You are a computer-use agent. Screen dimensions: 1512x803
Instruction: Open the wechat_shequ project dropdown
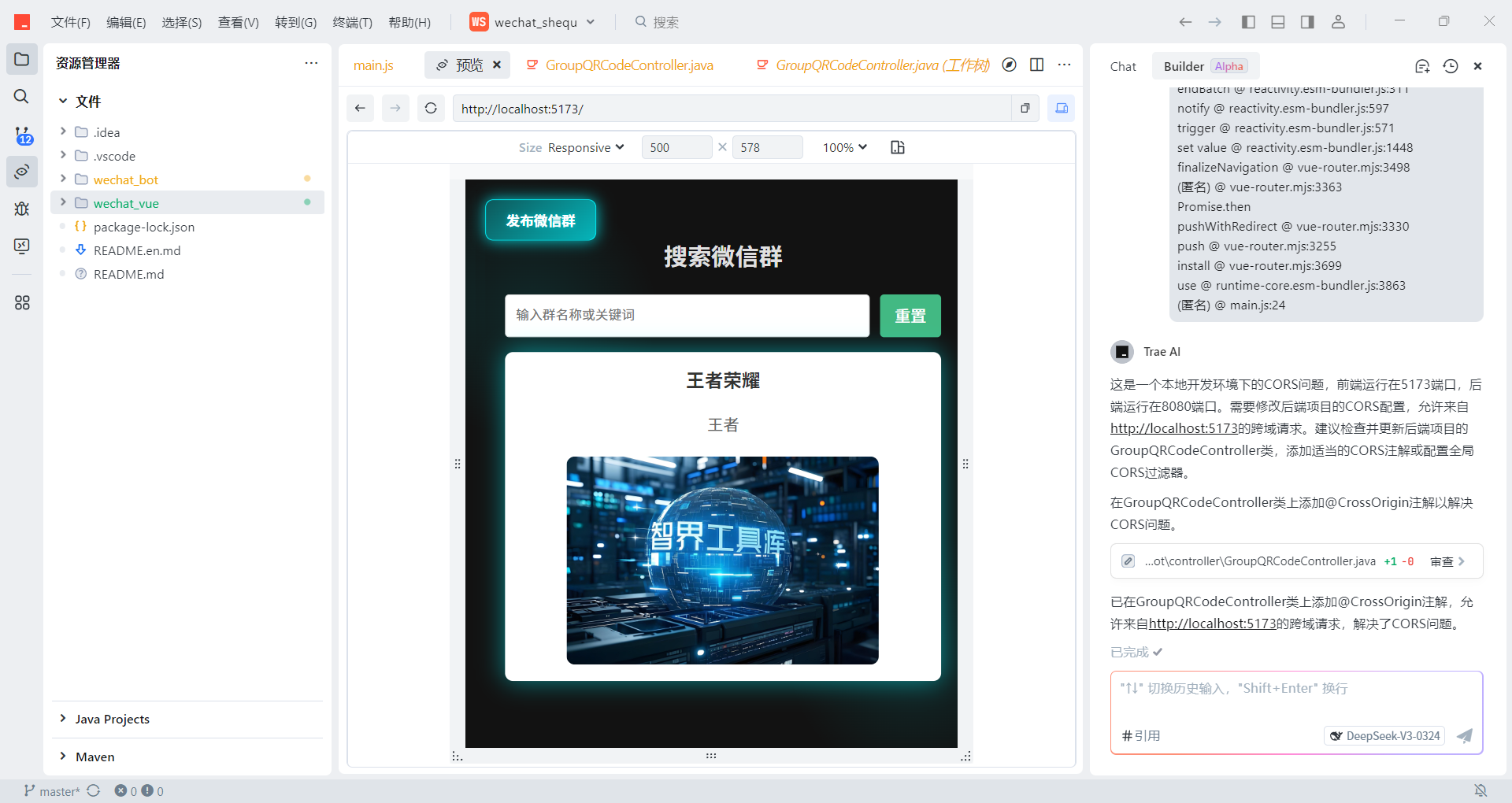coord(532,22)
